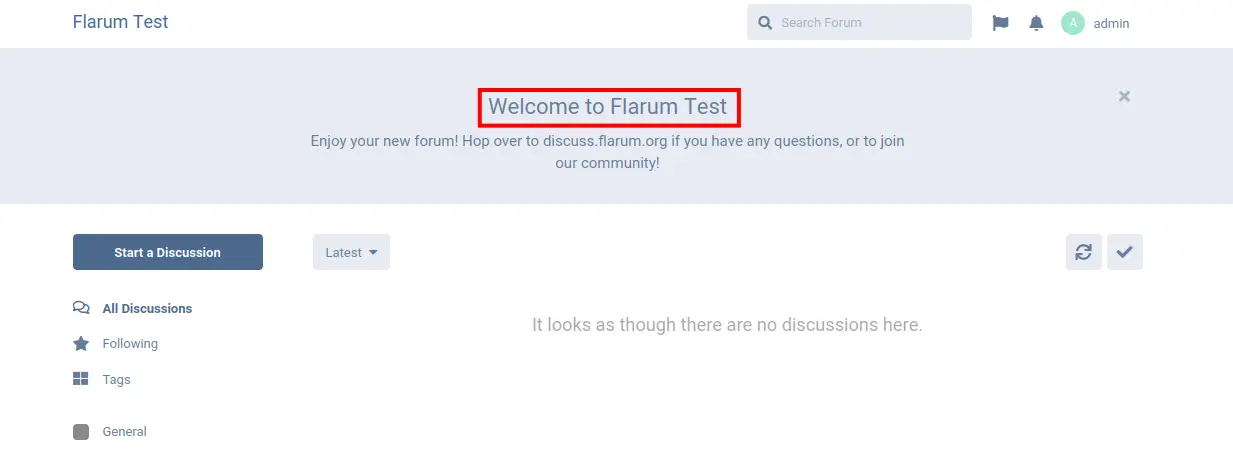Open the admin user menu

1096,23
